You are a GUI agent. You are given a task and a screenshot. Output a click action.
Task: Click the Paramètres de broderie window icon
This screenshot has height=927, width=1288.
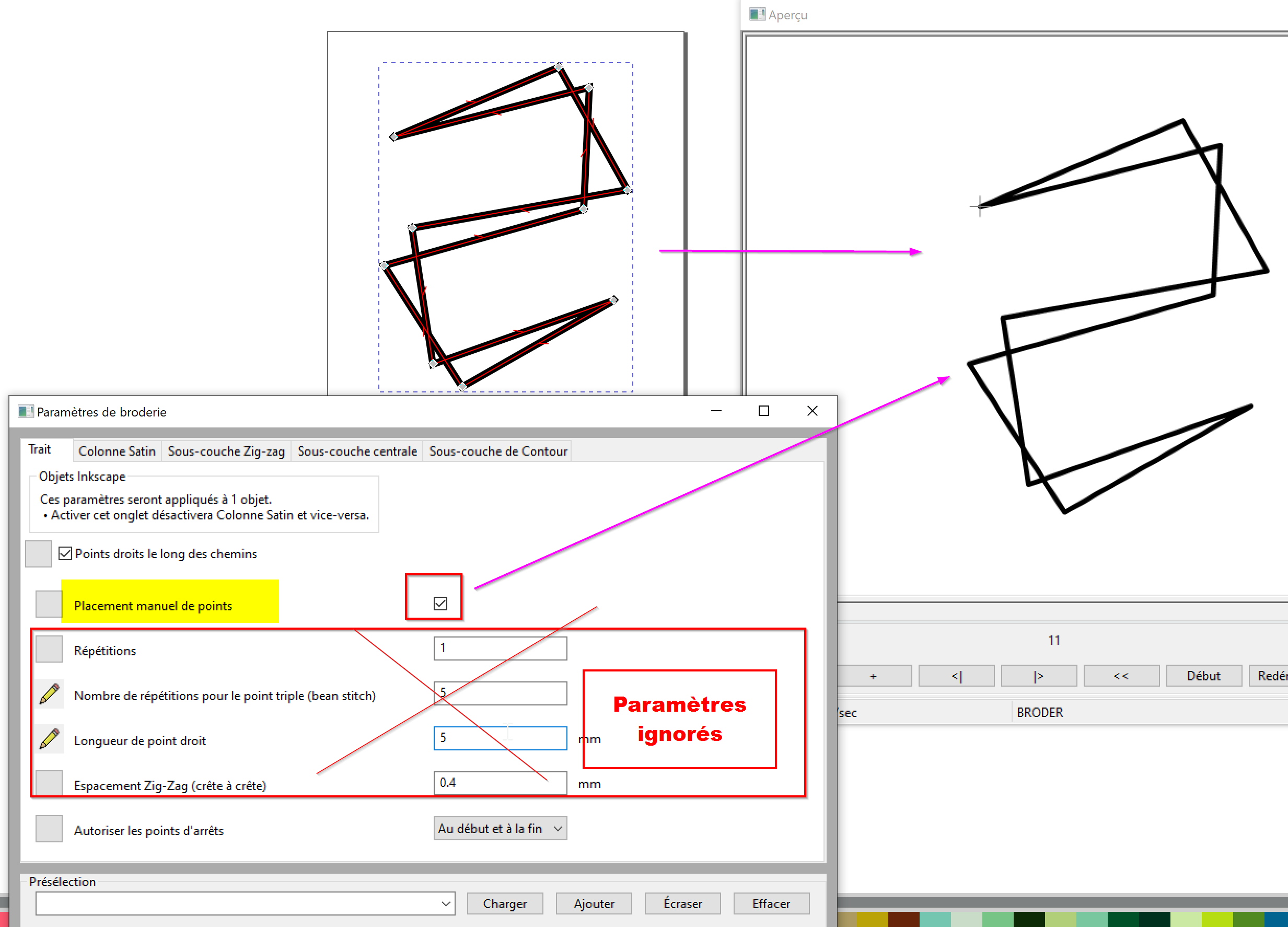[25, 411]
